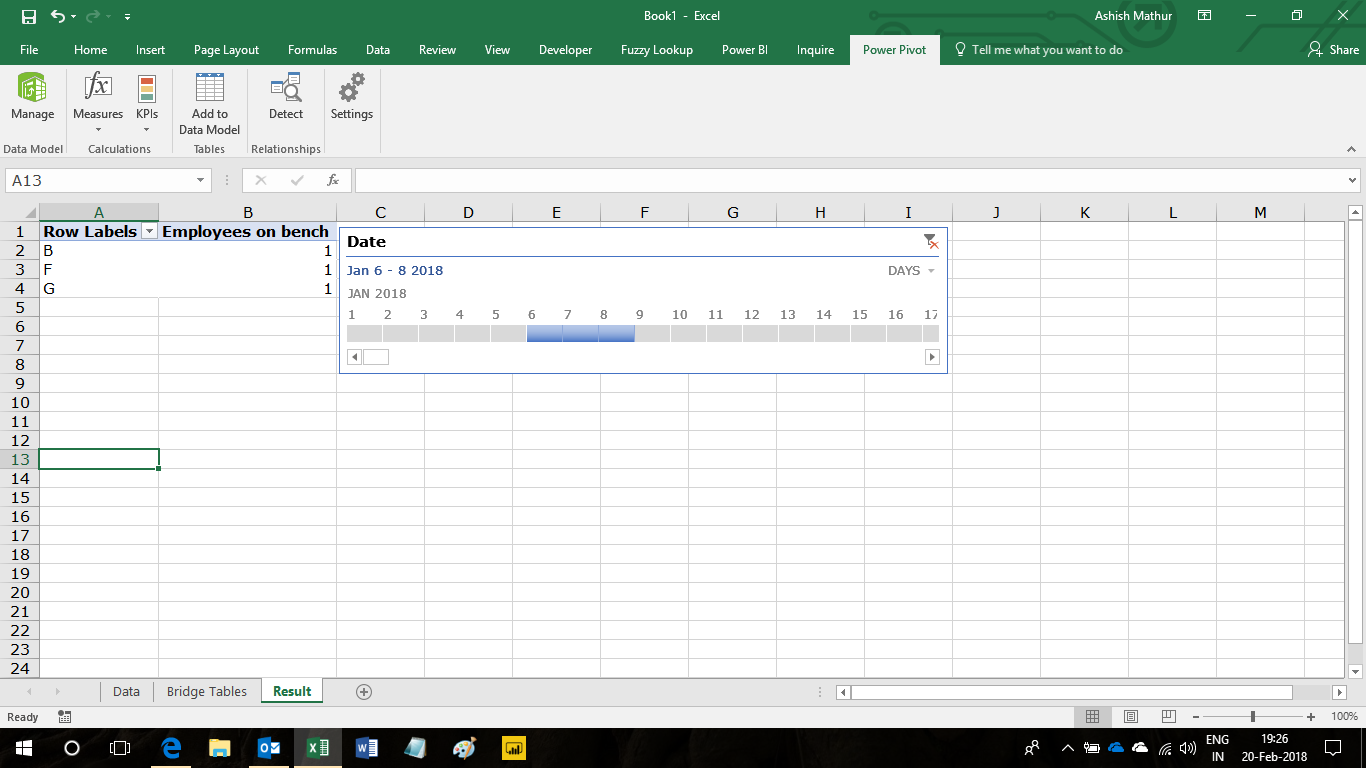This screenshot has height=768, width=1366.
Task: Open the KPIs dropdown
Action: click(x=147, y=102)
